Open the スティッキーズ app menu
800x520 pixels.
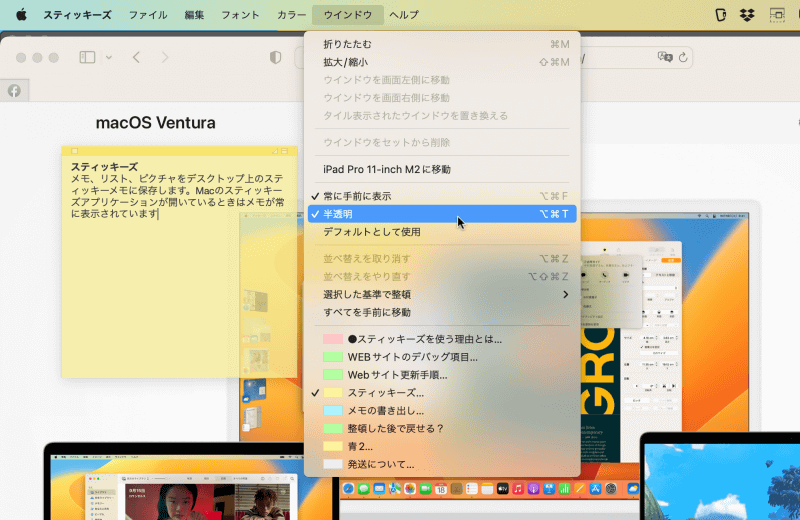pyautogui.click(x=77, y=15)
